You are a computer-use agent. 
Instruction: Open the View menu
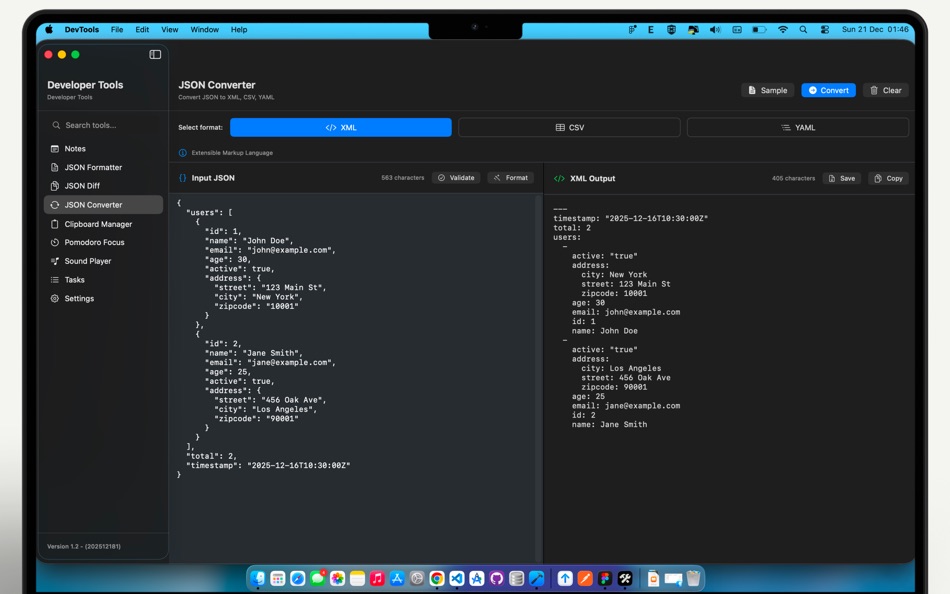pyautogui.click(x=170, y=29)
